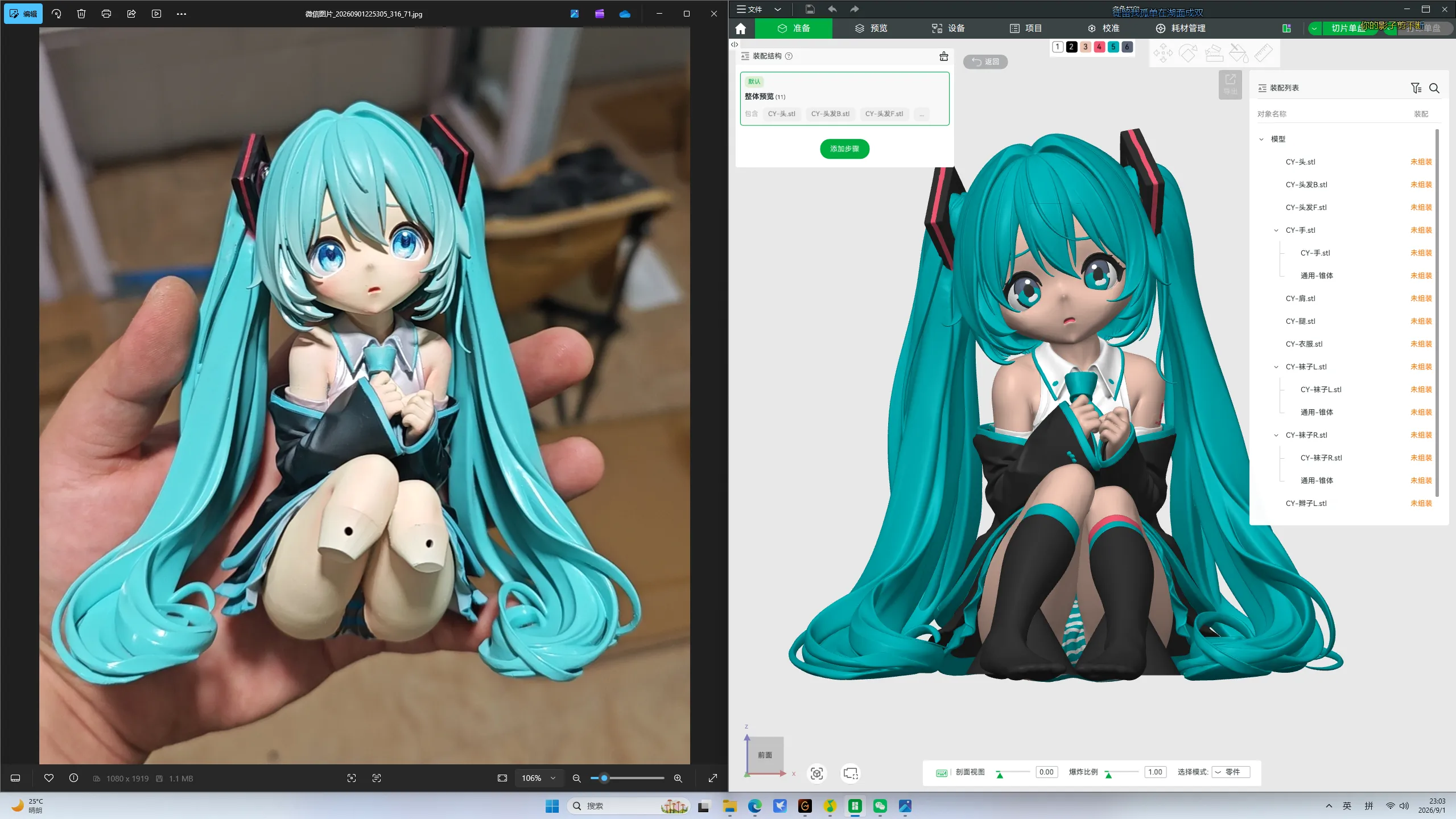Go to the home page in the slicer
1456x819 pixels.
740,28
